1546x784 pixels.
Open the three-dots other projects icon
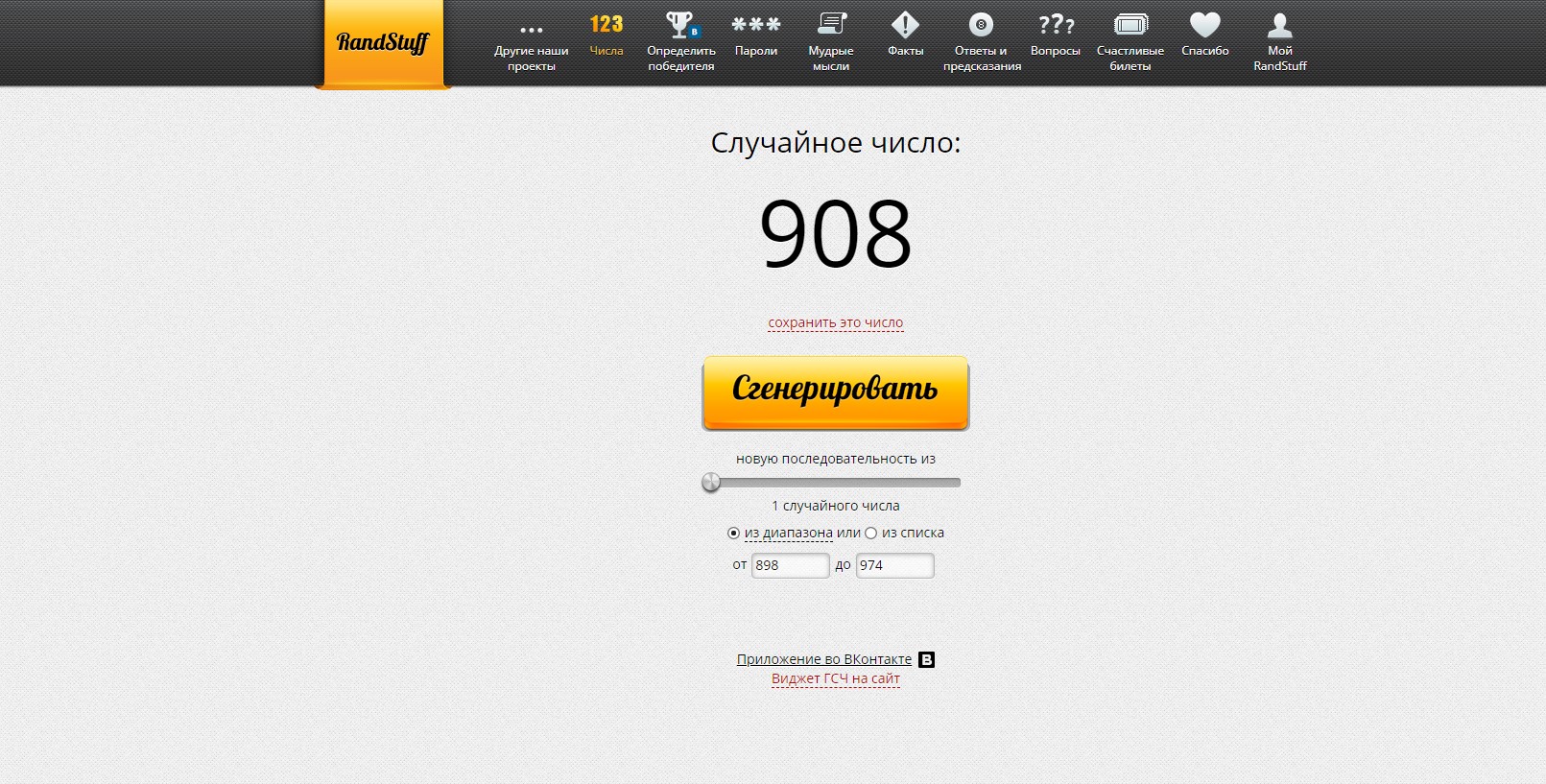pos(531,30)
